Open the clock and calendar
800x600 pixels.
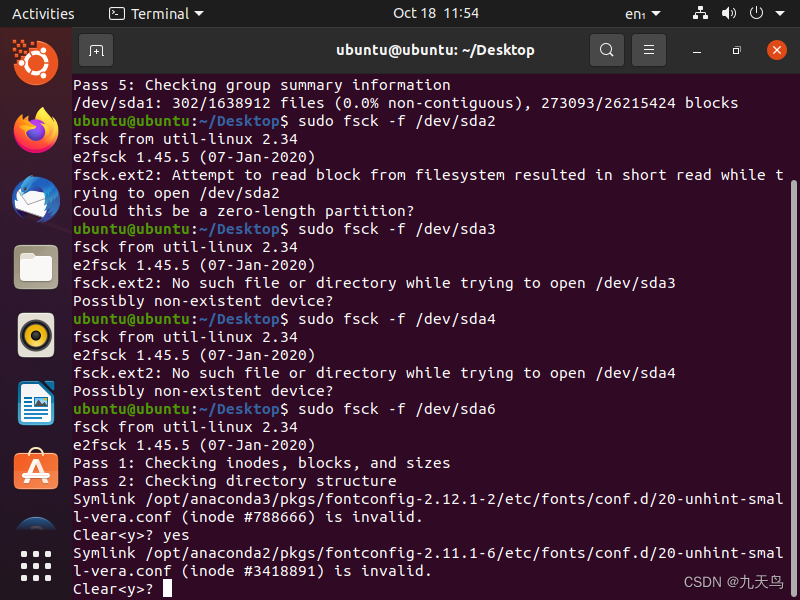(436, 13)
